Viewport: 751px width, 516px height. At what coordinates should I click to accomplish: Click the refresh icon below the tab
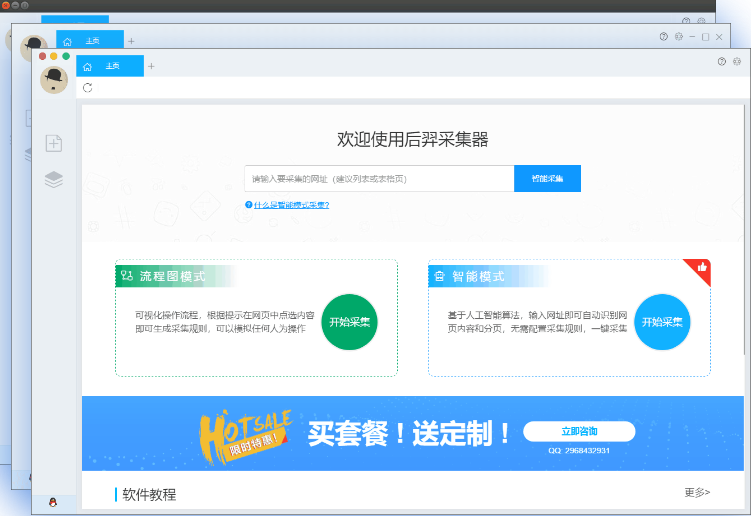tap(88, 88)
